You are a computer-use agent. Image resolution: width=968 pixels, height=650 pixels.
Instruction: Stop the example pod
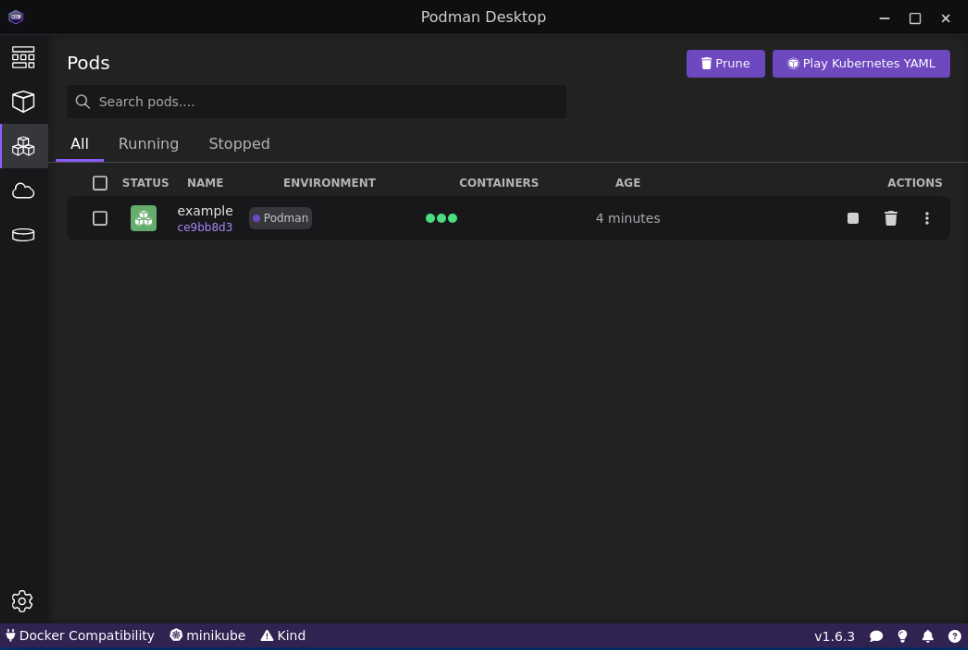pos(853,218)
